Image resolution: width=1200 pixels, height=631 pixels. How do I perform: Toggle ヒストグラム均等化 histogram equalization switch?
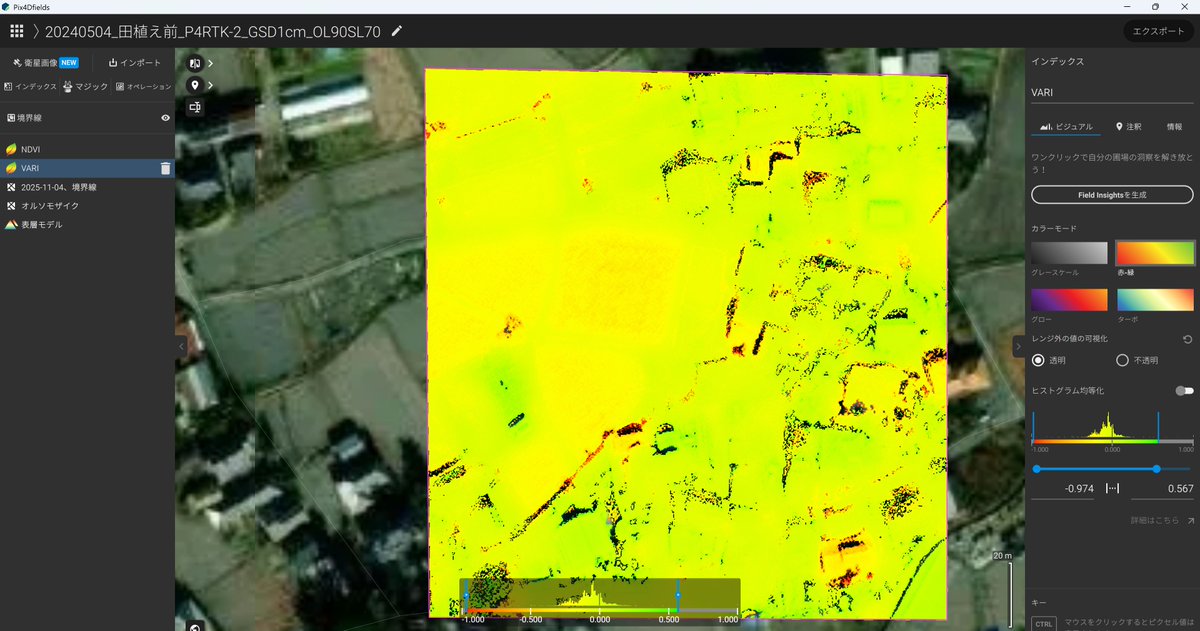tap(1185, 391)
